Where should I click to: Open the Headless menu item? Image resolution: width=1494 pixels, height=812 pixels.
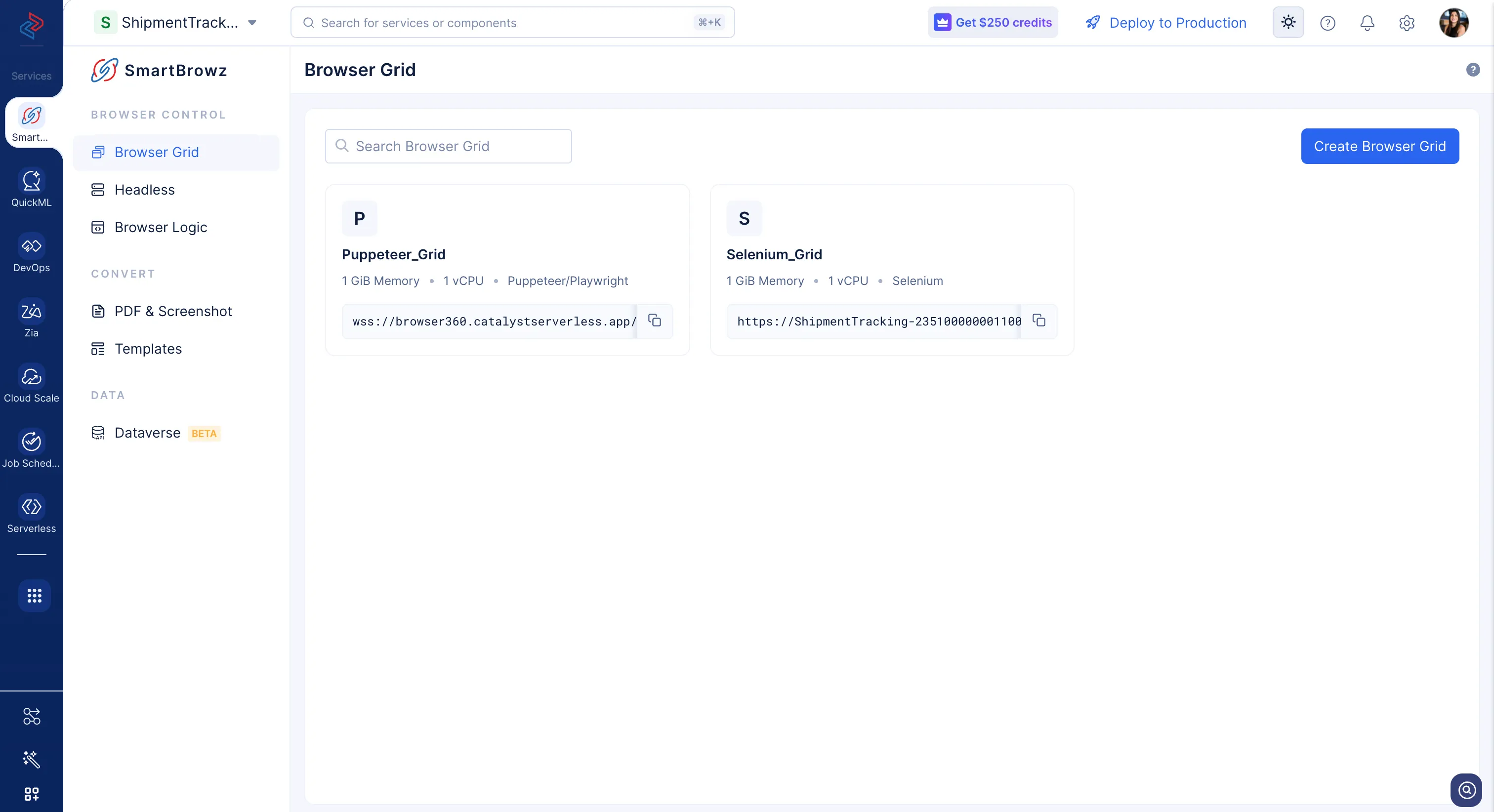(144, 190)
